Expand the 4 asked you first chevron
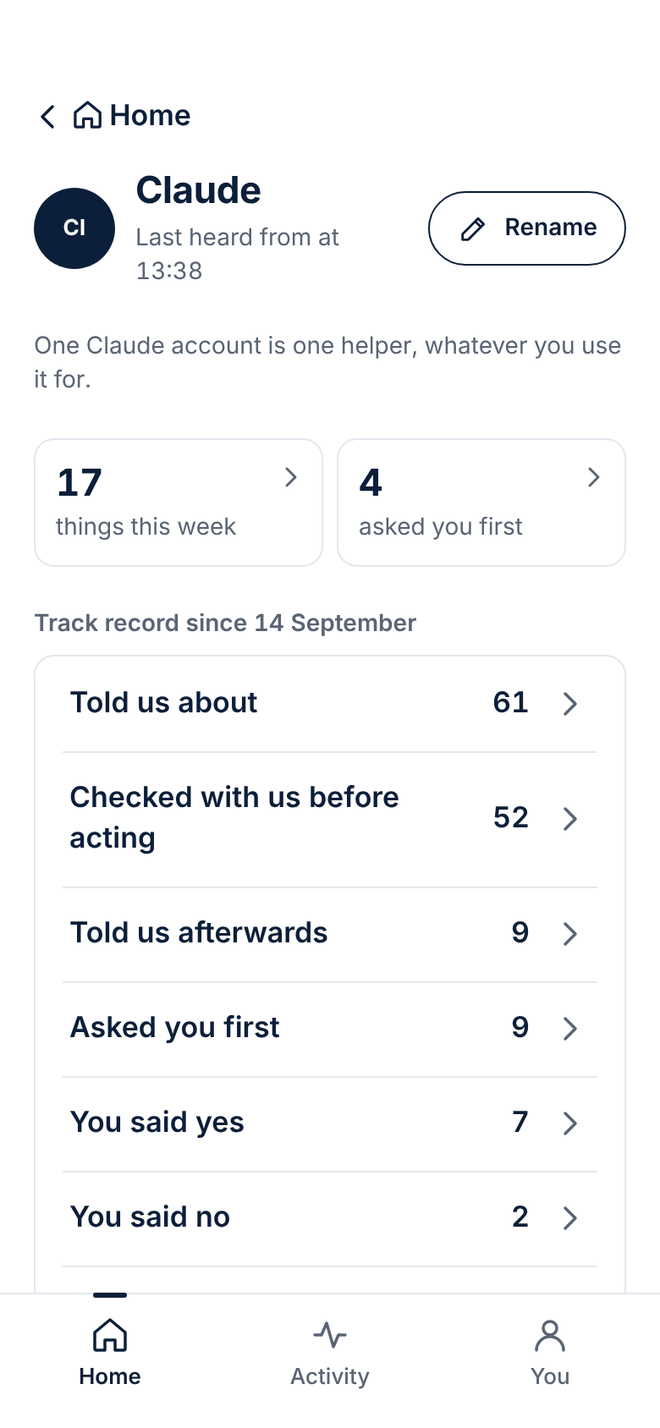 (x=594, y=478)
